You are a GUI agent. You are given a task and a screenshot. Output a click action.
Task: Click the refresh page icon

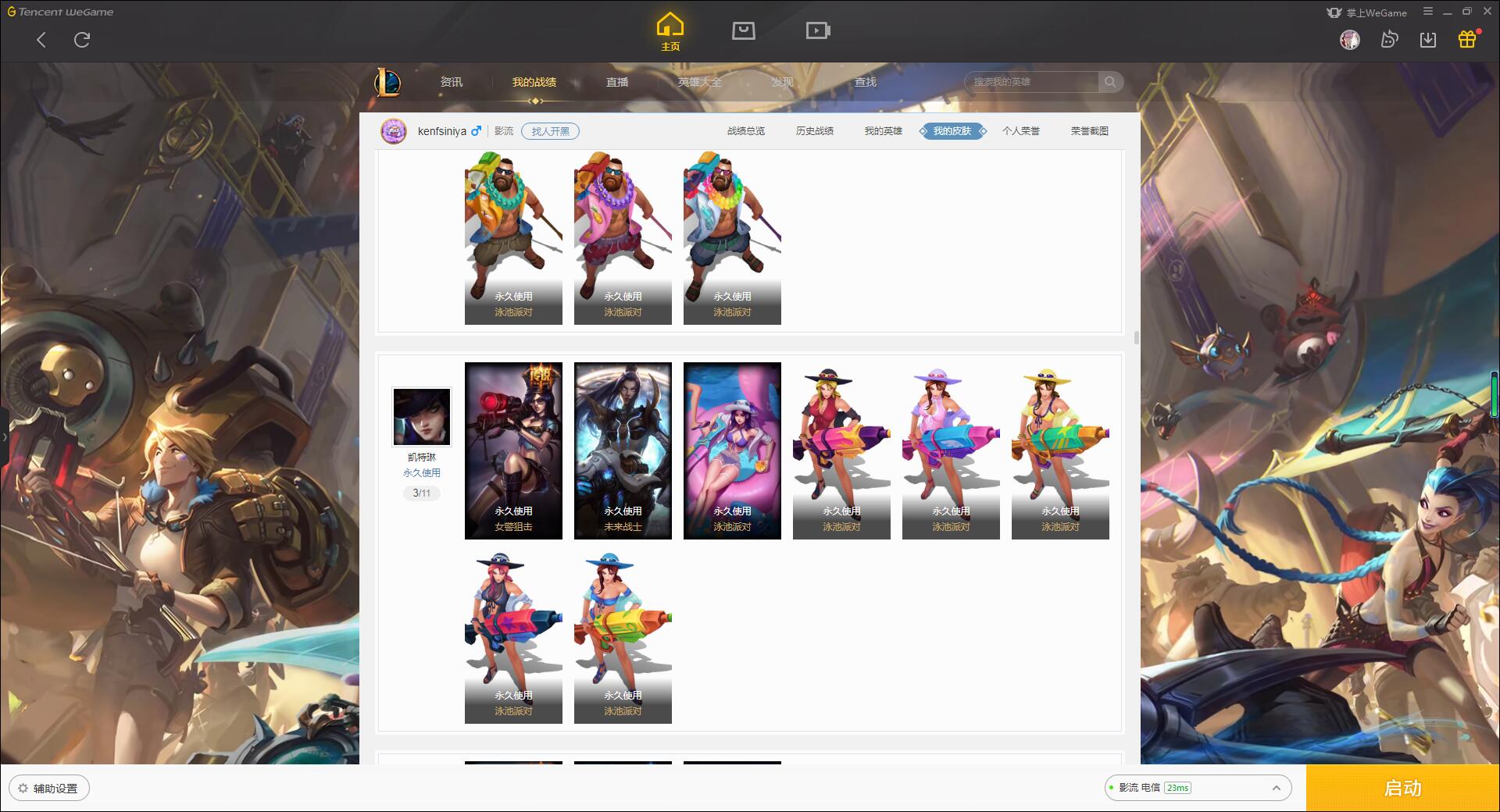[x=82, y=40]
